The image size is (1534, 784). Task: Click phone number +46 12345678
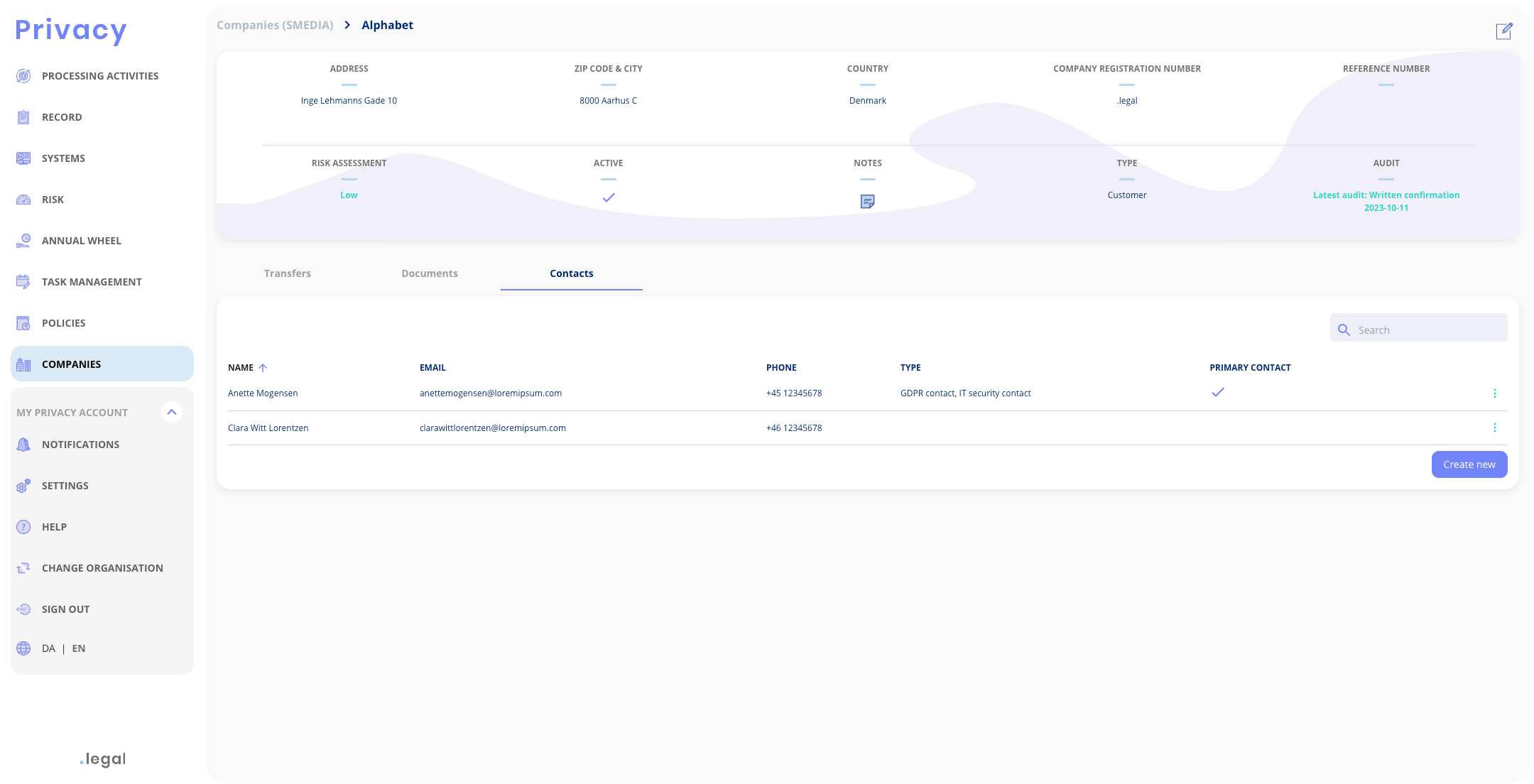point(794,428)
